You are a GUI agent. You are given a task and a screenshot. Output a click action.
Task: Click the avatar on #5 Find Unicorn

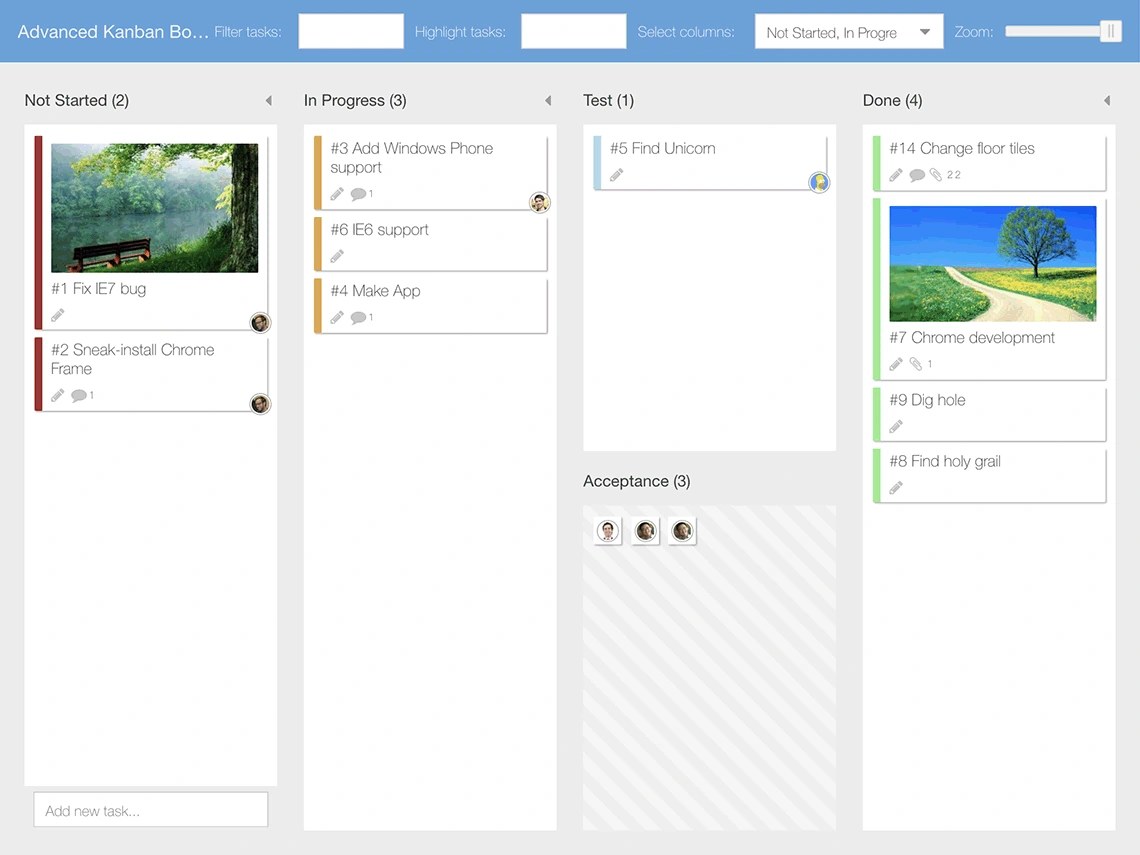coord(819,182)
